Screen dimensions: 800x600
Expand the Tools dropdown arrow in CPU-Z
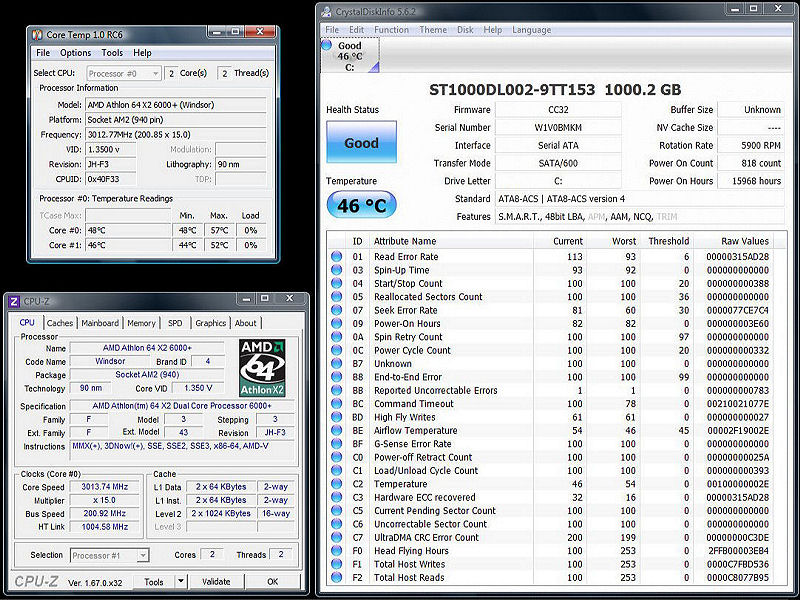click(x=181, y=581)
